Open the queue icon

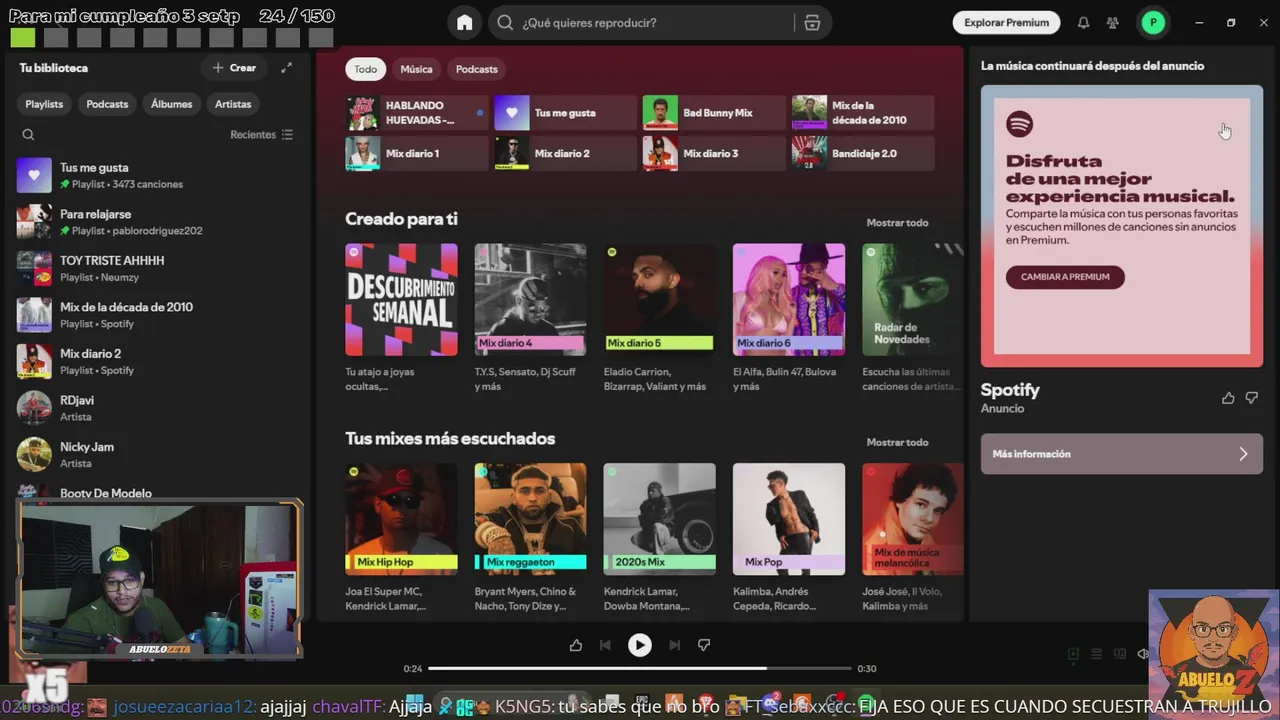1096,654
